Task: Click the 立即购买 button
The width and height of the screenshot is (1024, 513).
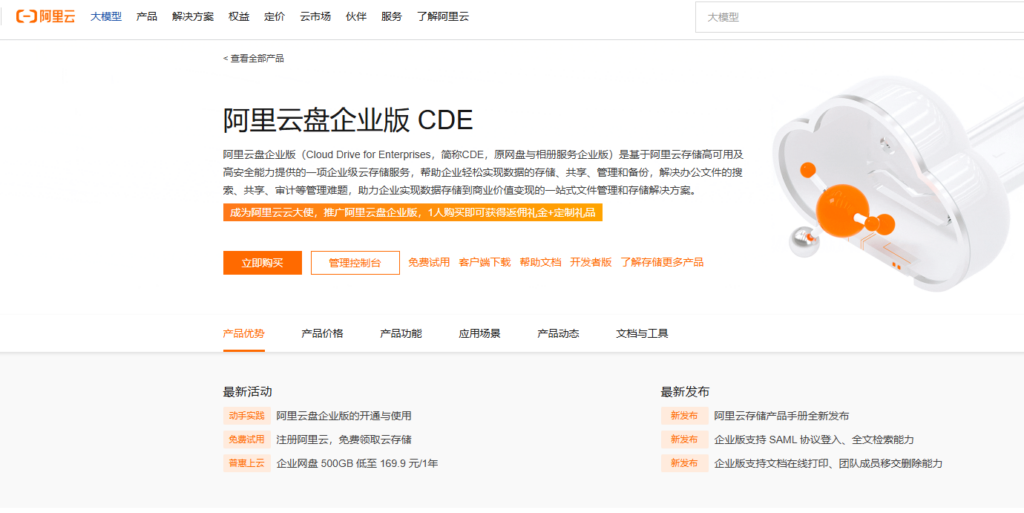Action: click(263, 262)
